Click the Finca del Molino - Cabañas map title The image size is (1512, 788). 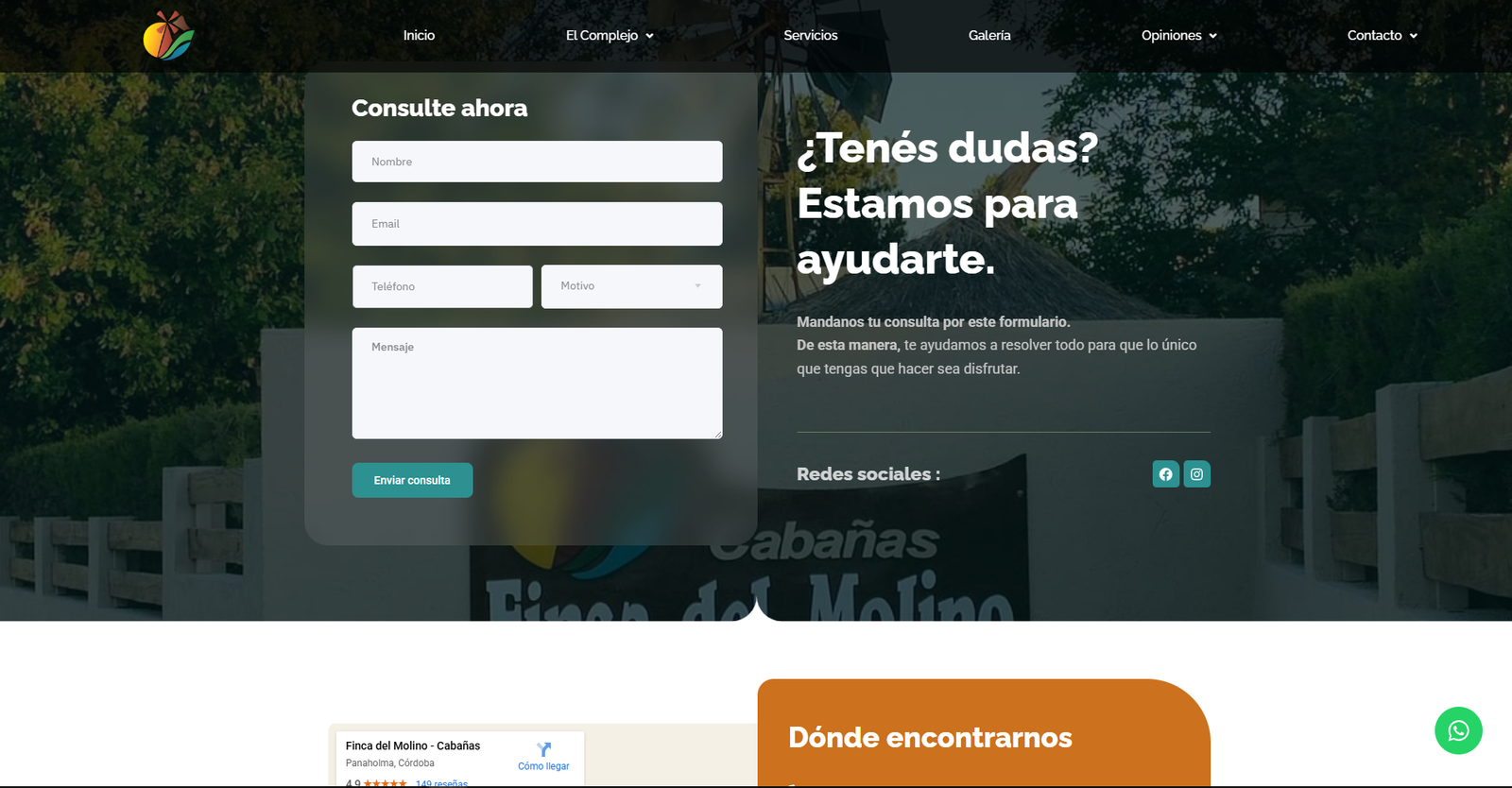click(413, 745)
